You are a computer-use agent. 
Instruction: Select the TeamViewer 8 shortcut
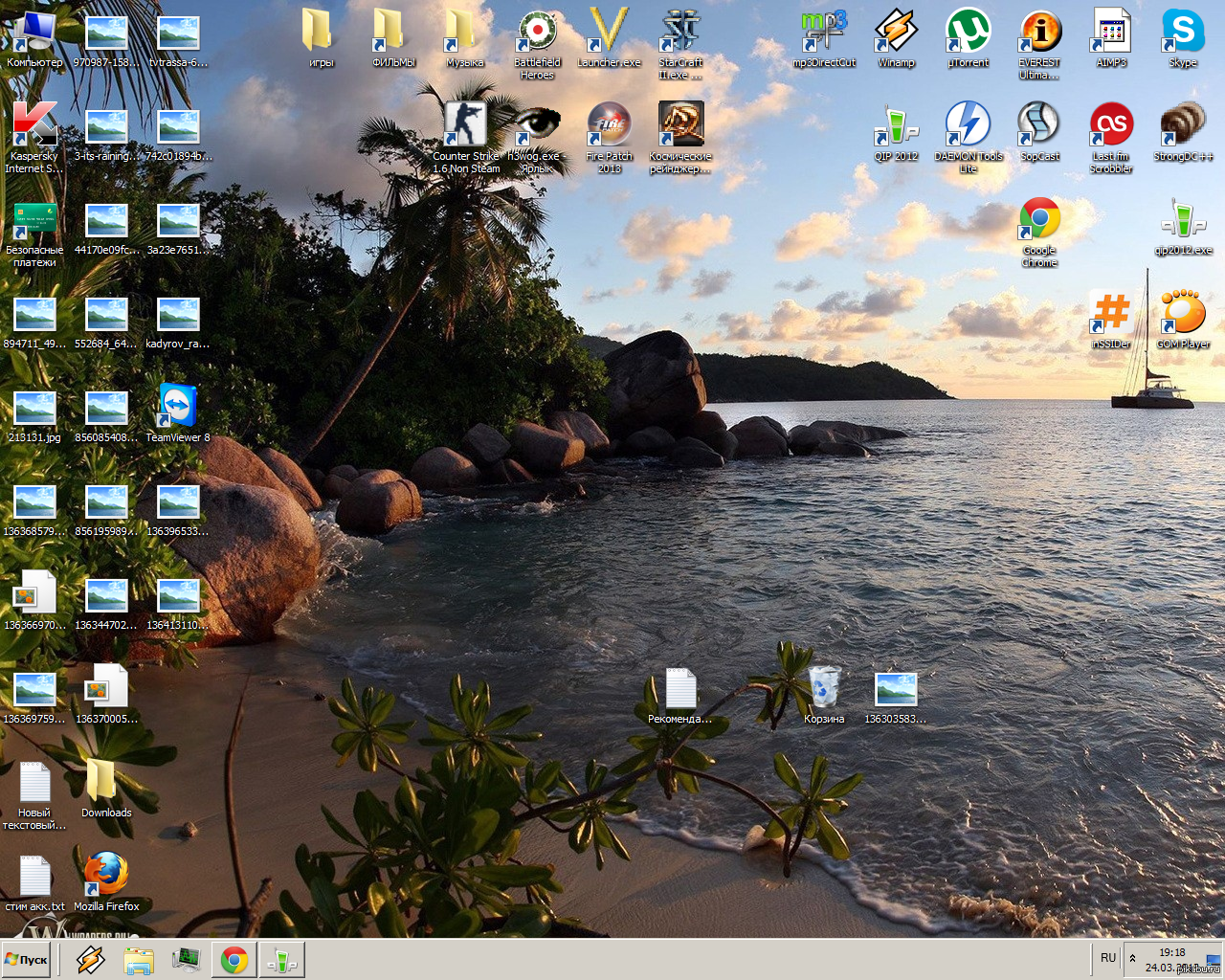click(x=178, y=413)
